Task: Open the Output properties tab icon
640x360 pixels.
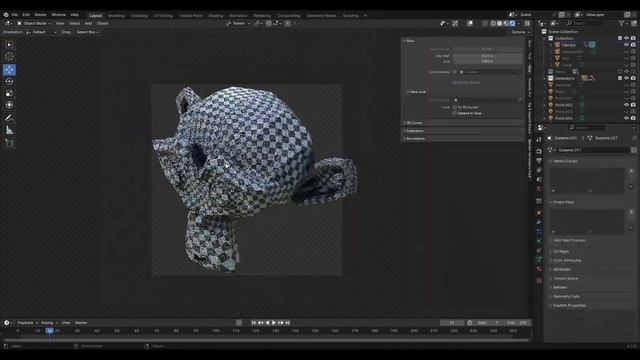Action: (539, 161)
